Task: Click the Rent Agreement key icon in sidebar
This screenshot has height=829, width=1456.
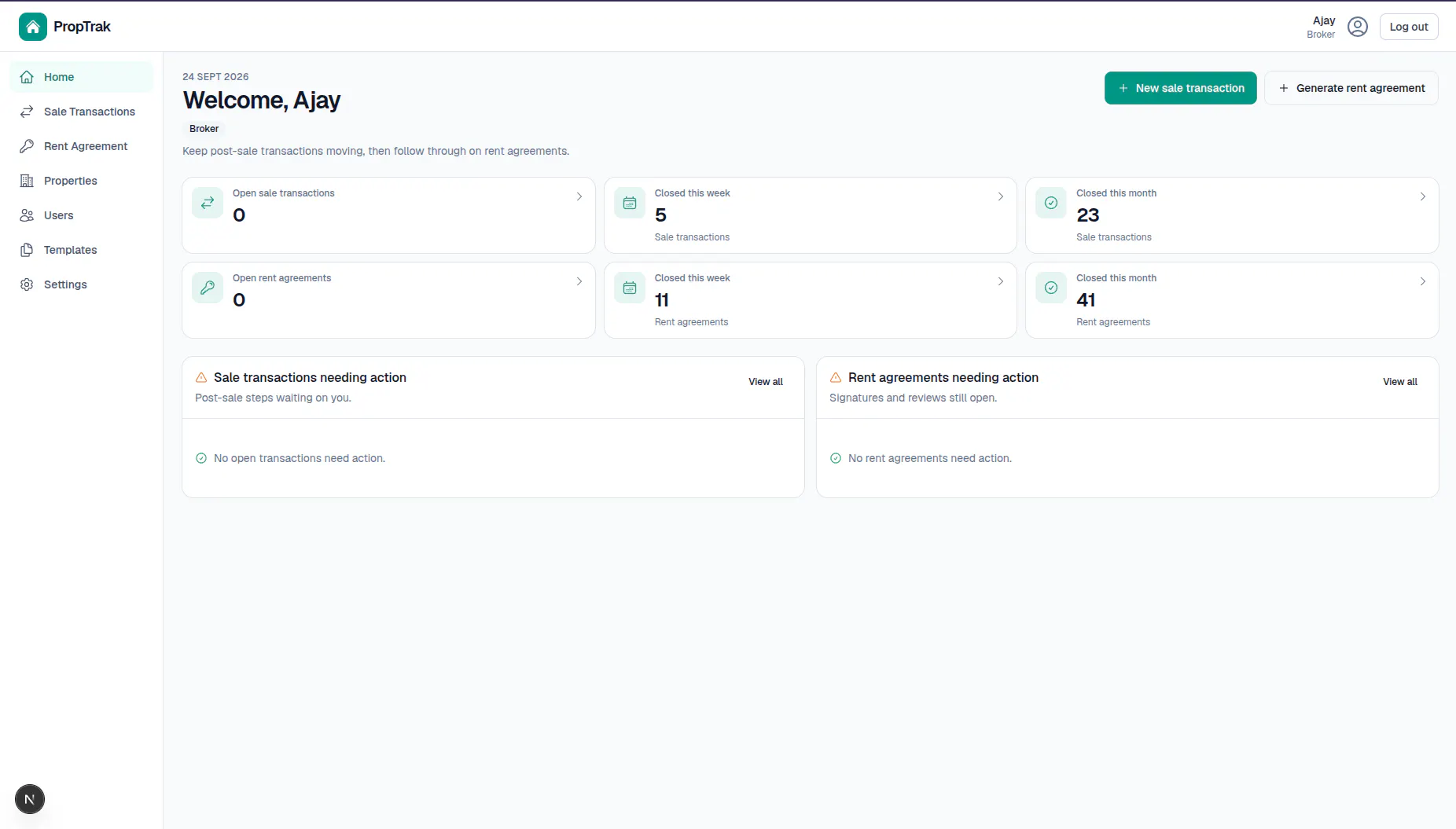Action: (x=27, y=146)
